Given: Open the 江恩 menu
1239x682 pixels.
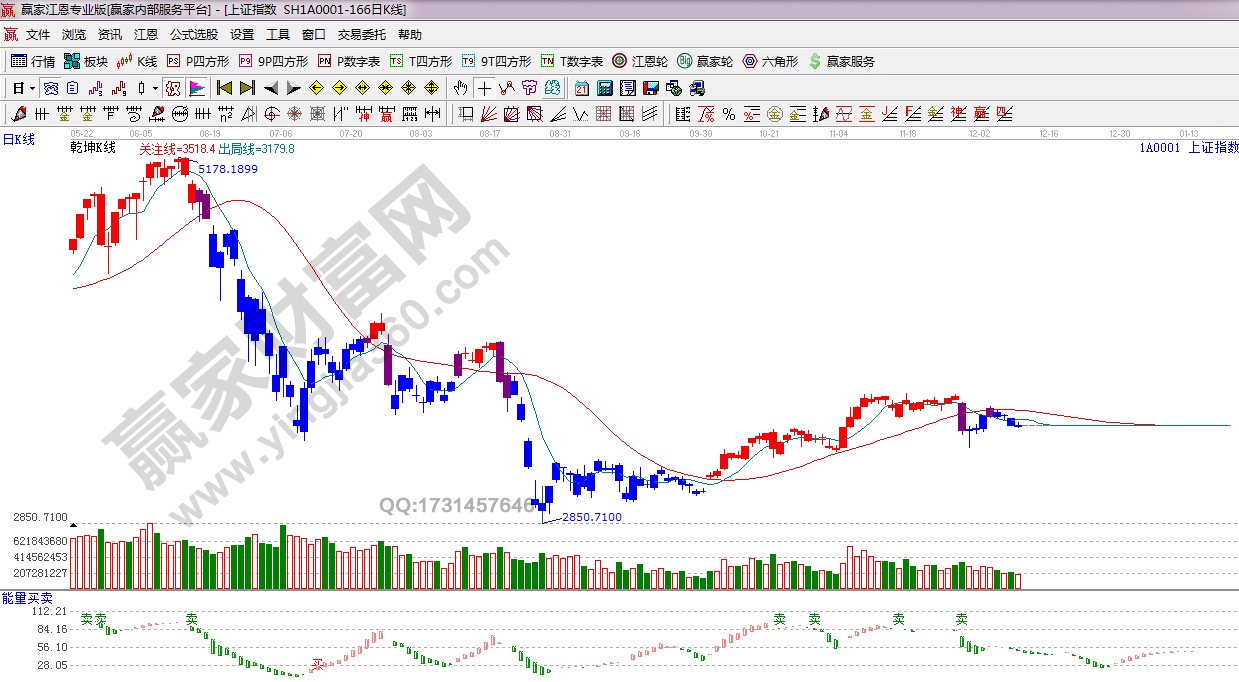Looking at the screenshot, I should coord(146,34).
